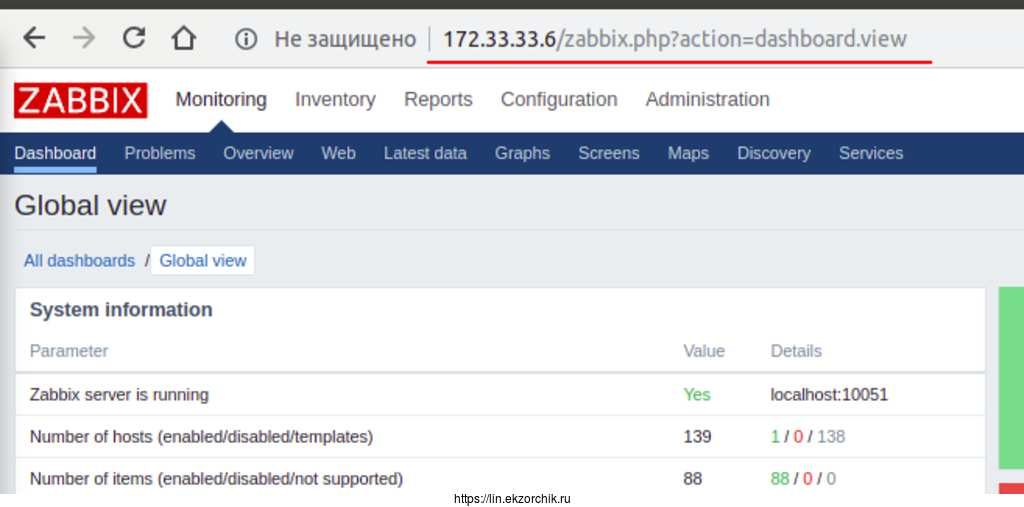The height and width of the screenshot is (507, 1024).
Task: Click the Global view breadcrumb link
Action: click(x=203, y=260)
